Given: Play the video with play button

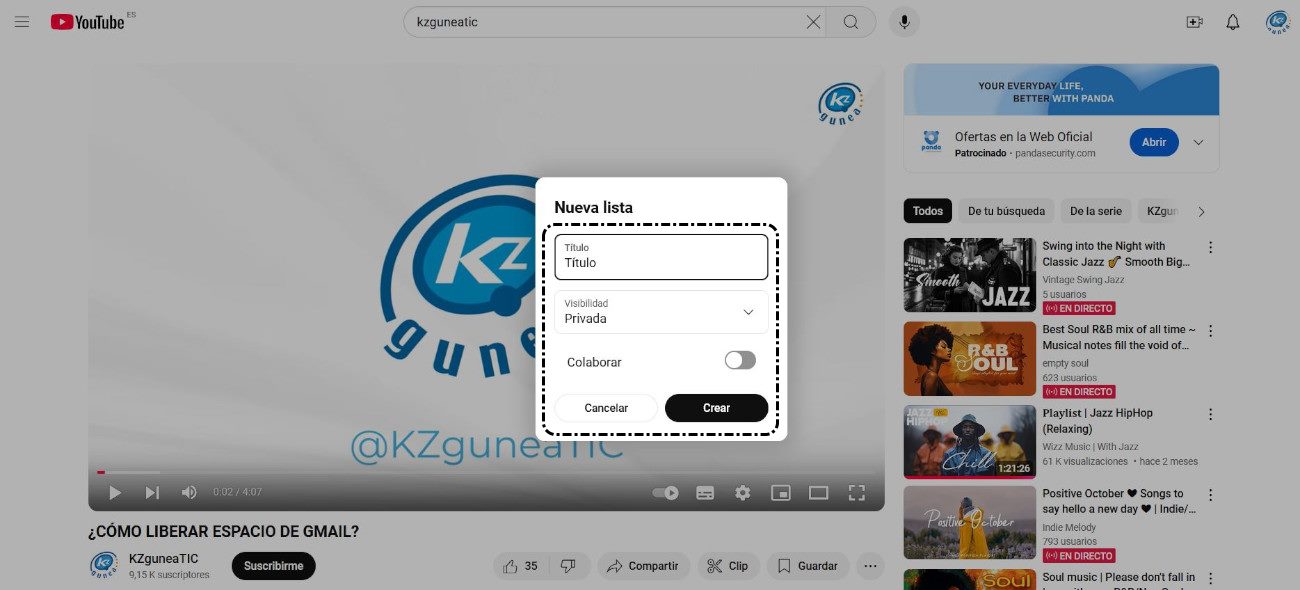Looking at the screenshot, I should tap(115, 492).
